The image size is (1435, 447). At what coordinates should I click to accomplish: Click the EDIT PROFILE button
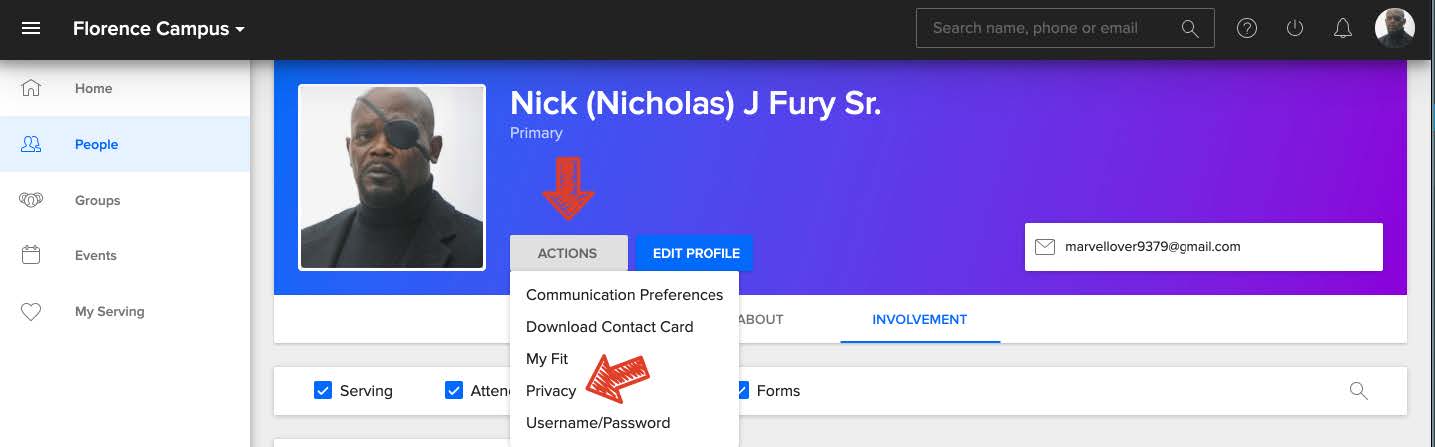click(x=696, y=253)
